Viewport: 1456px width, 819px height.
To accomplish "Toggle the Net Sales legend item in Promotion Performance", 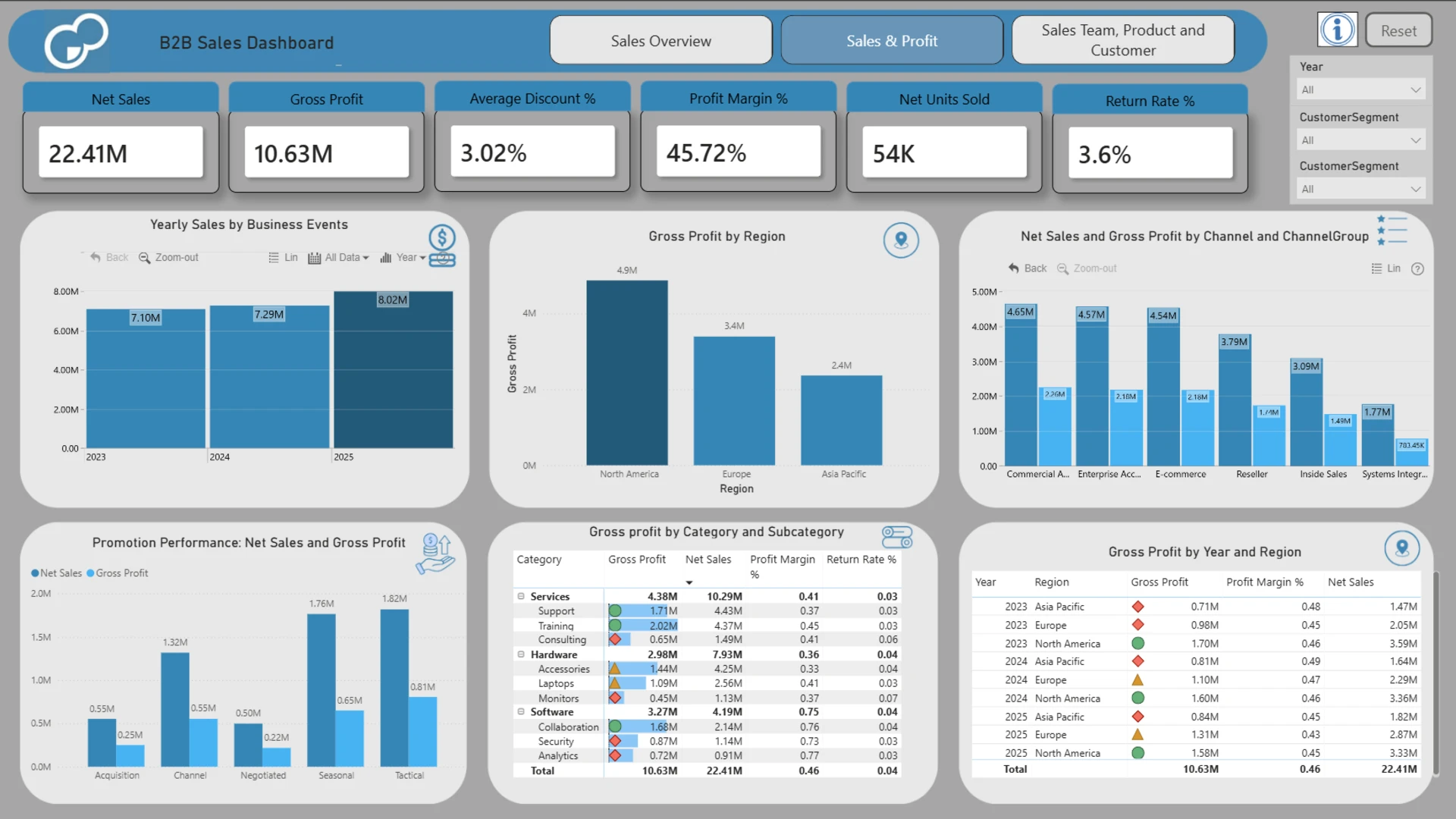I will pyautogui.click(x=56, y=573).
